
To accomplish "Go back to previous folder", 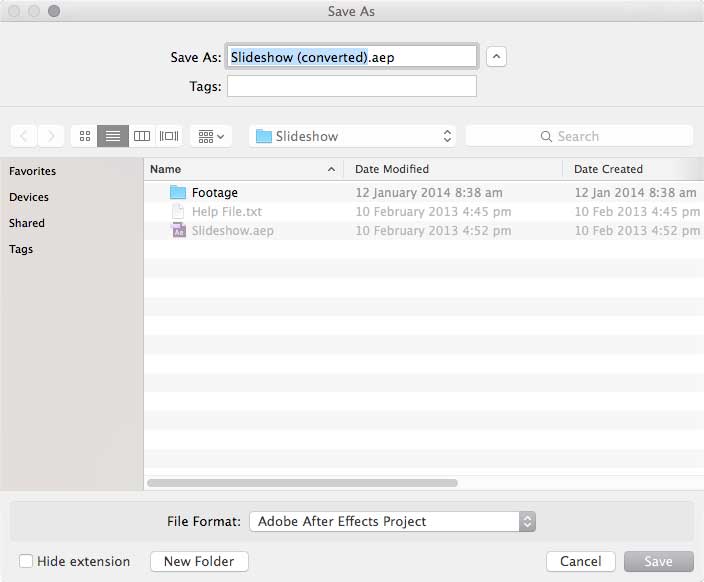I will 24,136.
